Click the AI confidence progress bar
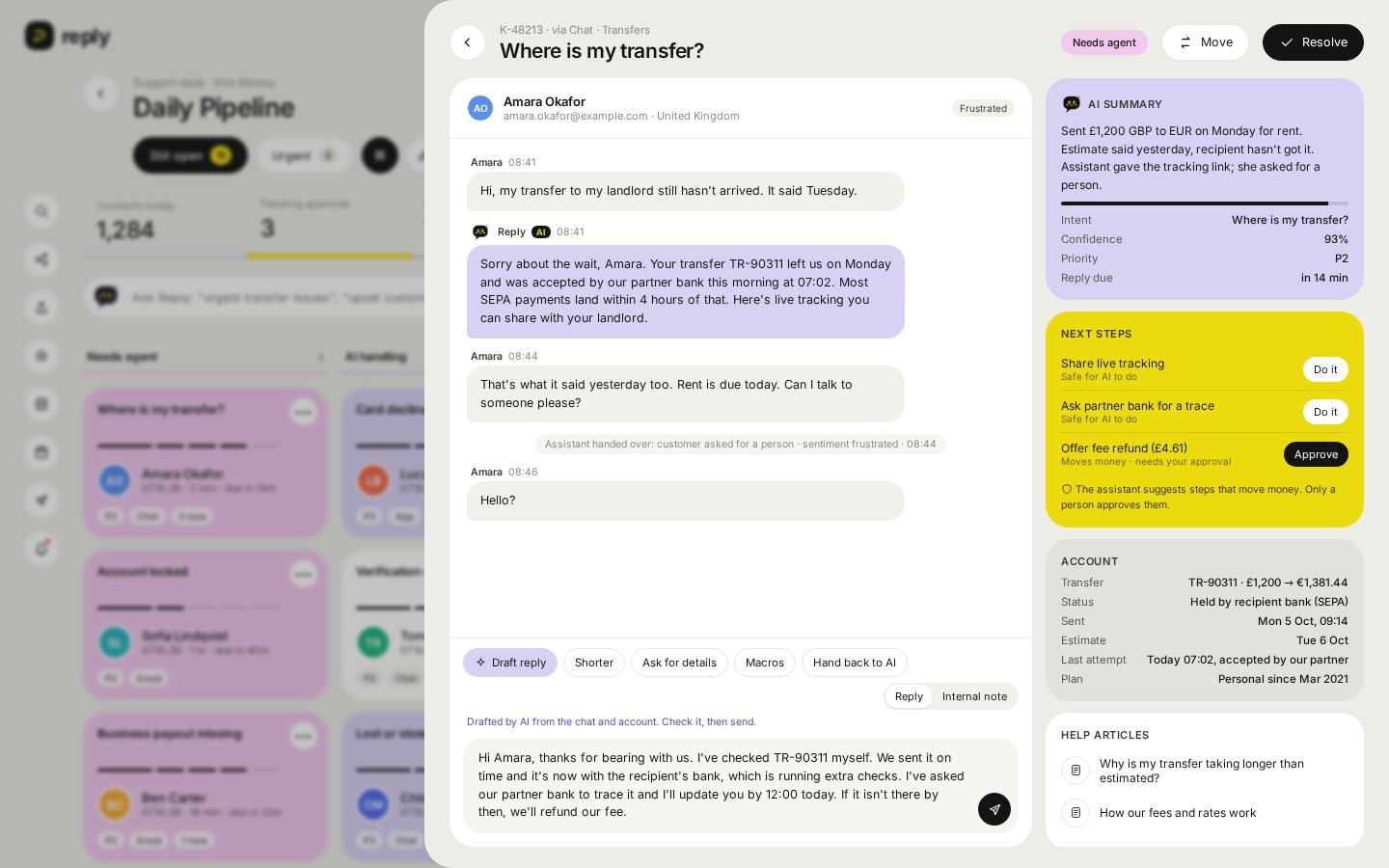This screenshot has height=868, width=1389. [1205, 203]
